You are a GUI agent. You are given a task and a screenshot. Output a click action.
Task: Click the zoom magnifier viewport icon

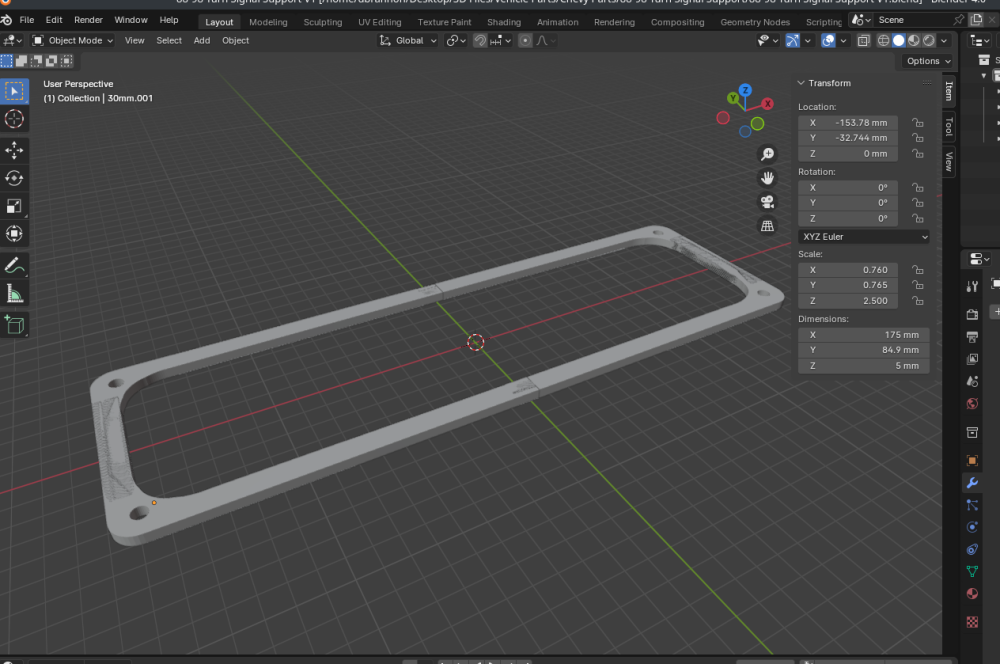point(767,154)
